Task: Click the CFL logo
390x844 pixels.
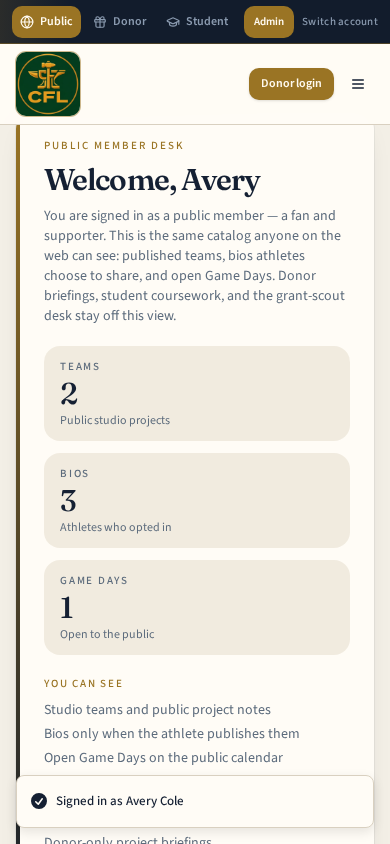Action: point(48,84)
